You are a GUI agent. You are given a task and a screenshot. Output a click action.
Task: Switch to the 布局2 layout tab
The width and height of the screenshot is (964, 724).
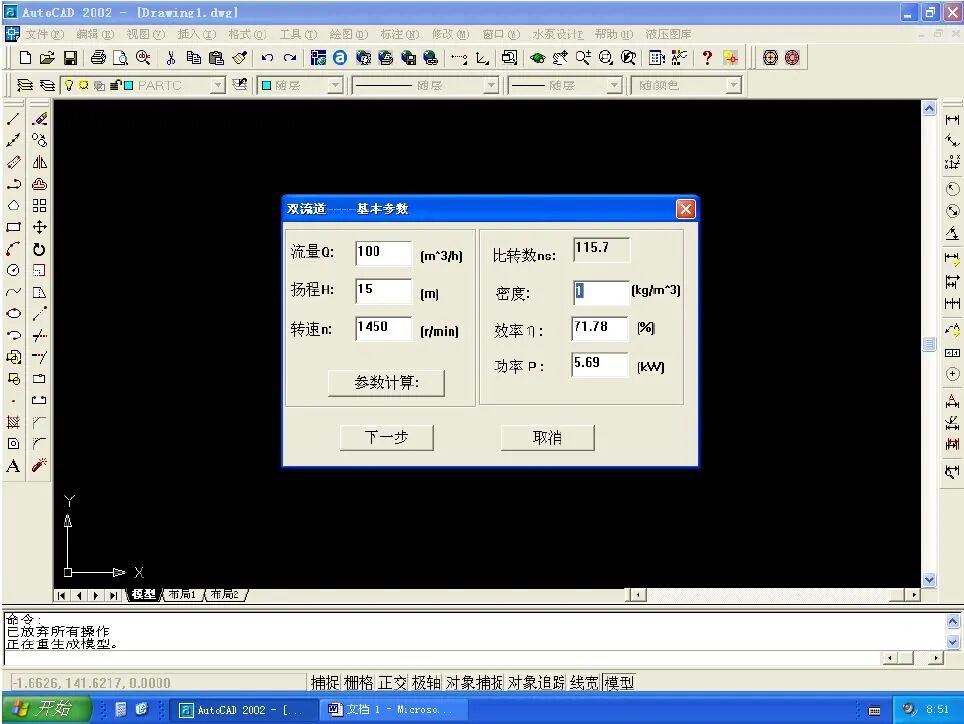click(x=224, y=594)
